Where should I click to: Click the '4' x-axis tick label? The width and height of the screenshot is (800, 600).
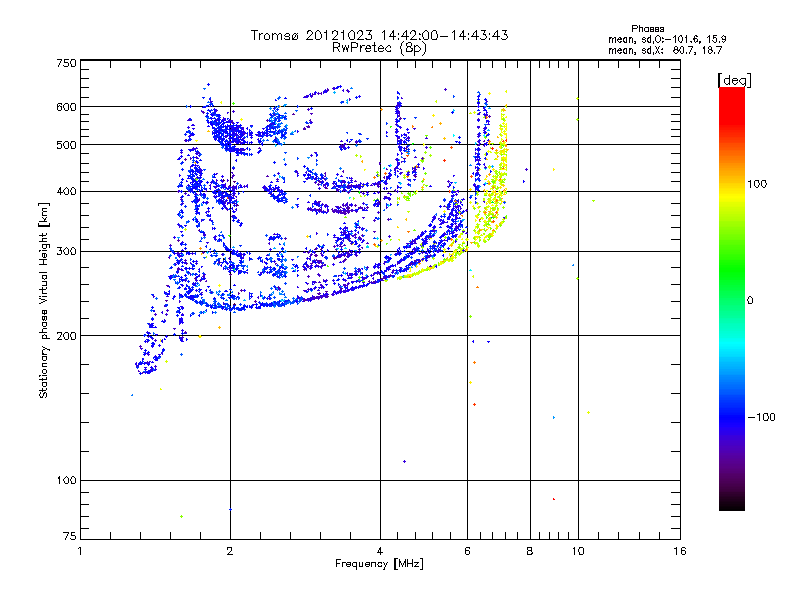(380, 551)
